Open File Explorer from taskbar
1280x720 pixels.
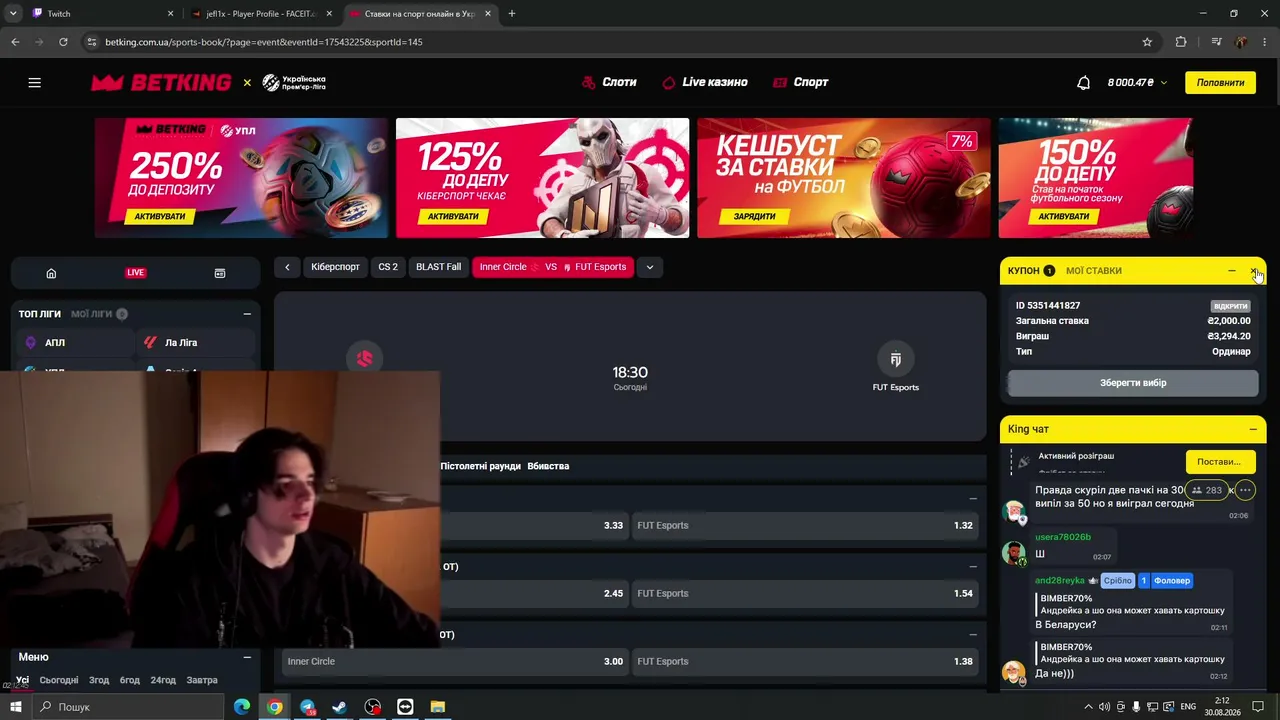point(438,707)
